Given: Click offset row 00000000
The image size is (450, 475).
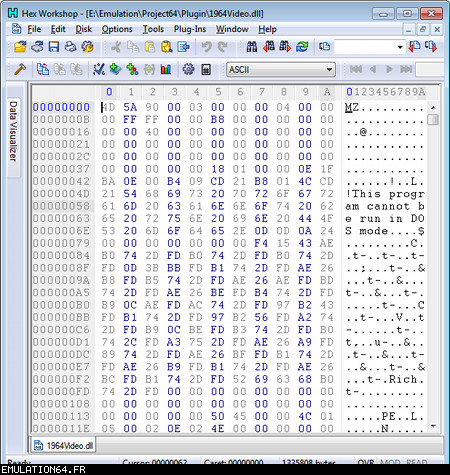Looking at the screenshot, I should 61,107.
